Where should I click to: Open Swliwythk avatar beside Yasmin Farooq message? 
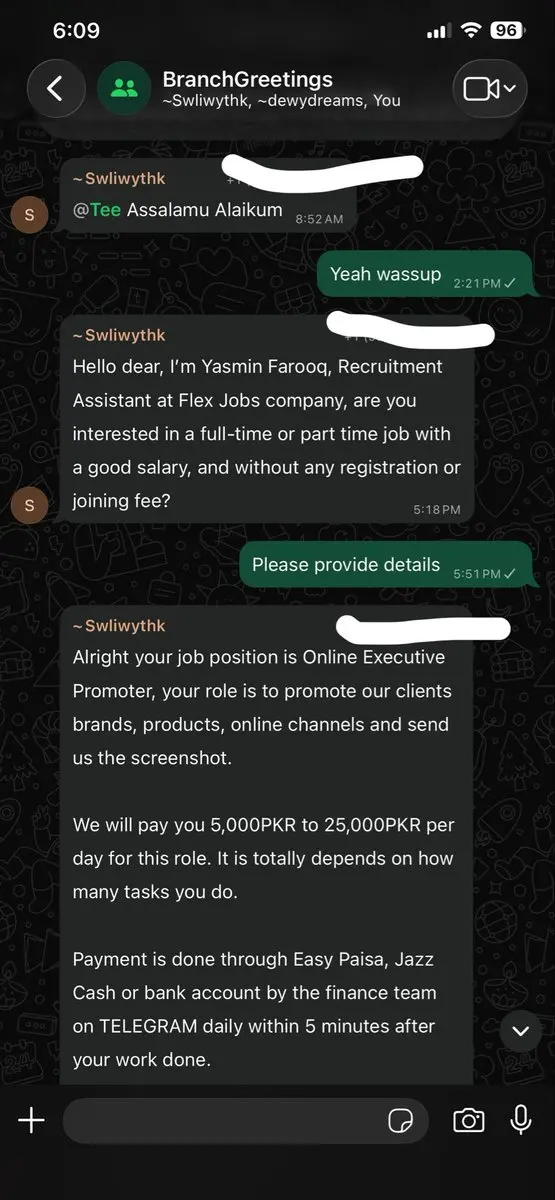(28, 506)
